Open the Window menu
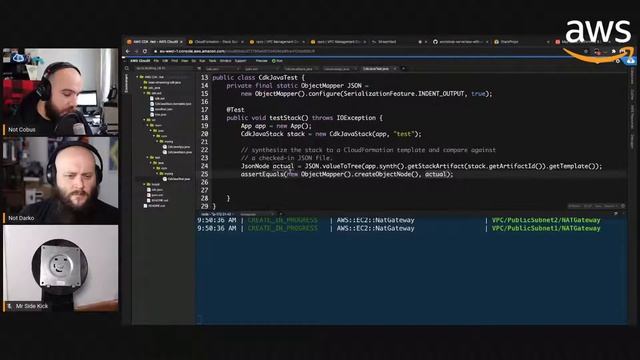Image resolution: width=640 pixels, height=360 pixels. [225, 61]
